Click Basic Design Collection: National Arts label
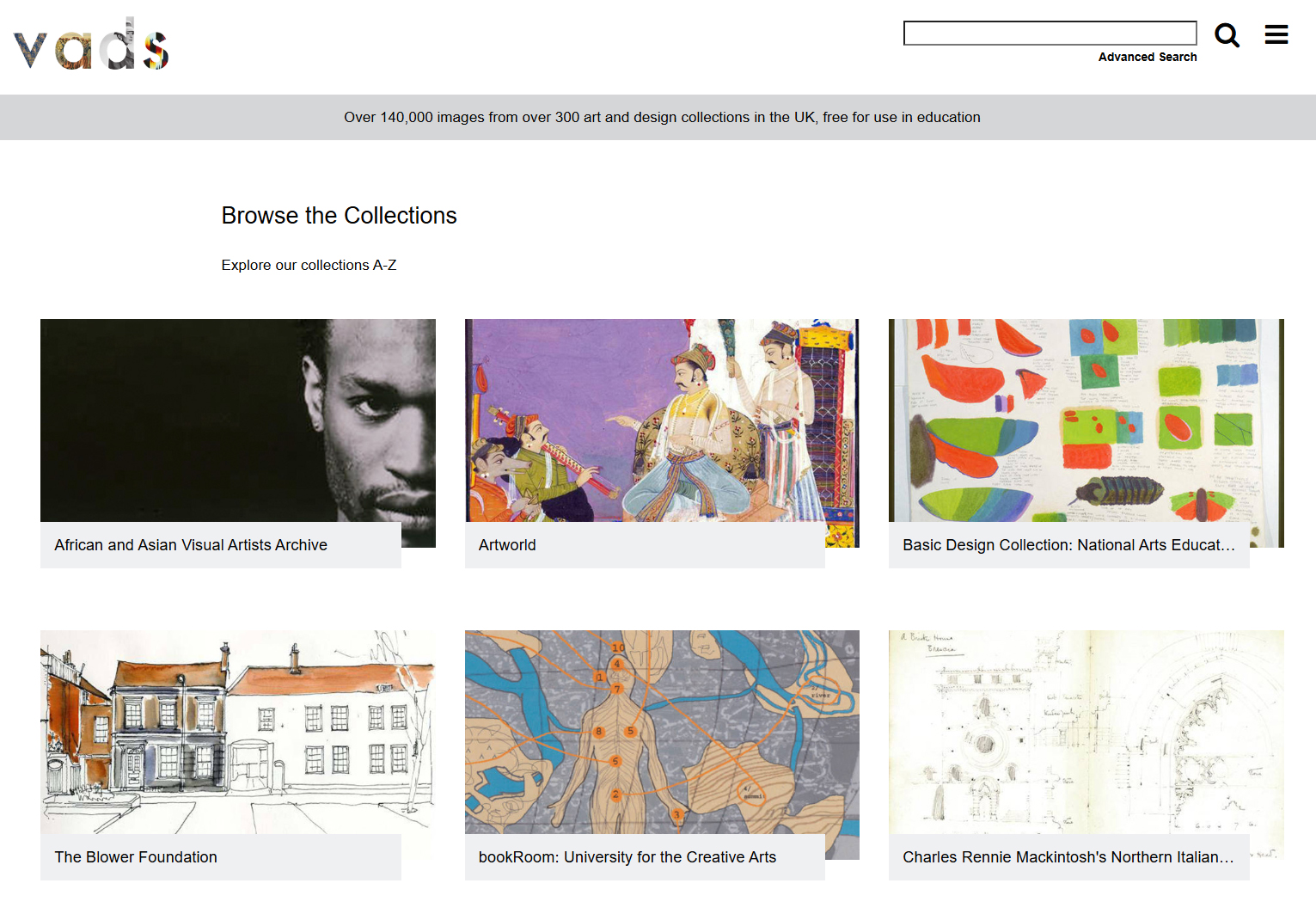This screenshot has height=914, width=1316. (1068, 545)
